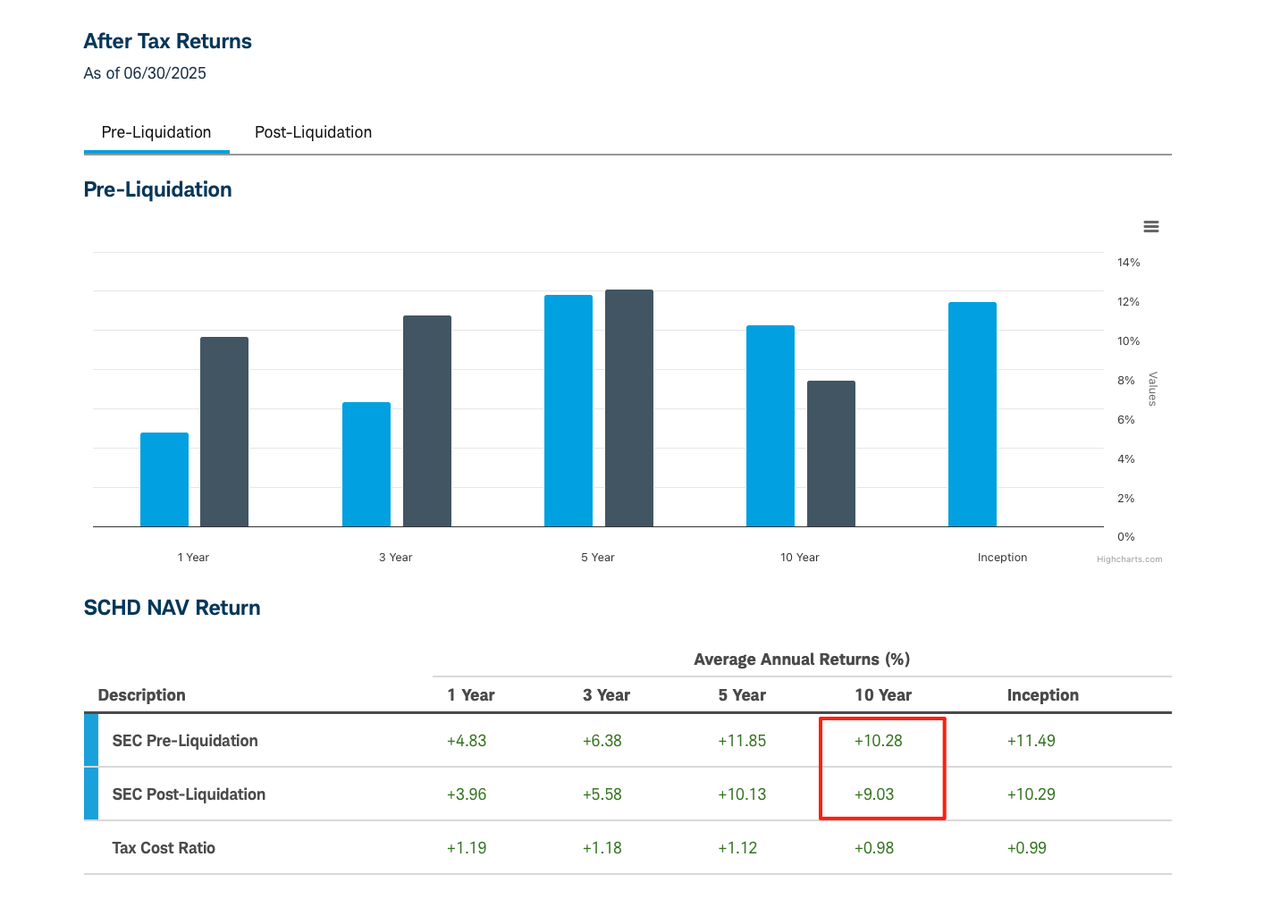
Task: Open the Highcharts.com credit link
Action: click(1129, 559)
